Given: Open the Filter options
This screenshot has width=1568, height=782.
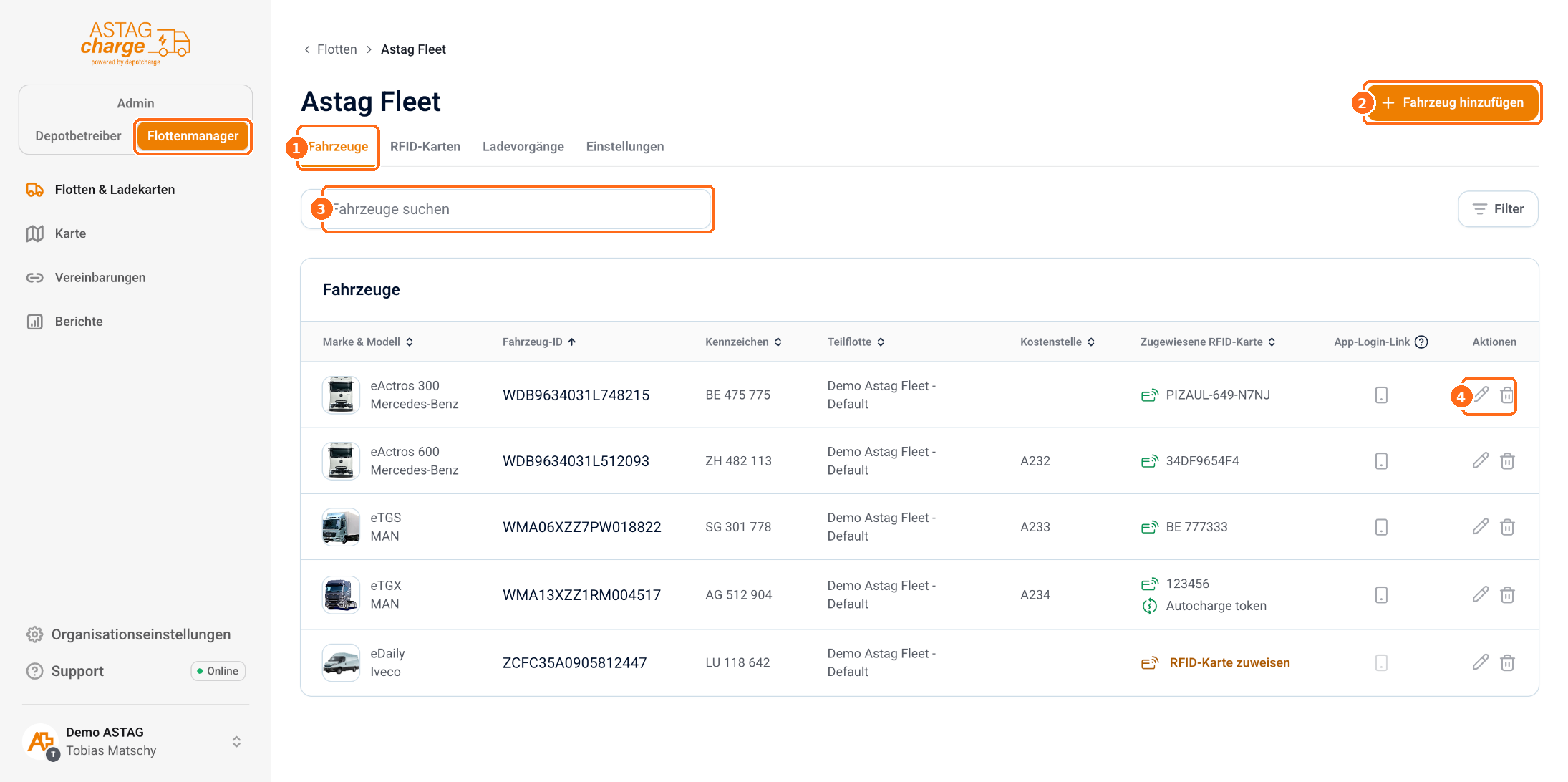Looking at the screenshot, I should [x=1498, y=209].
